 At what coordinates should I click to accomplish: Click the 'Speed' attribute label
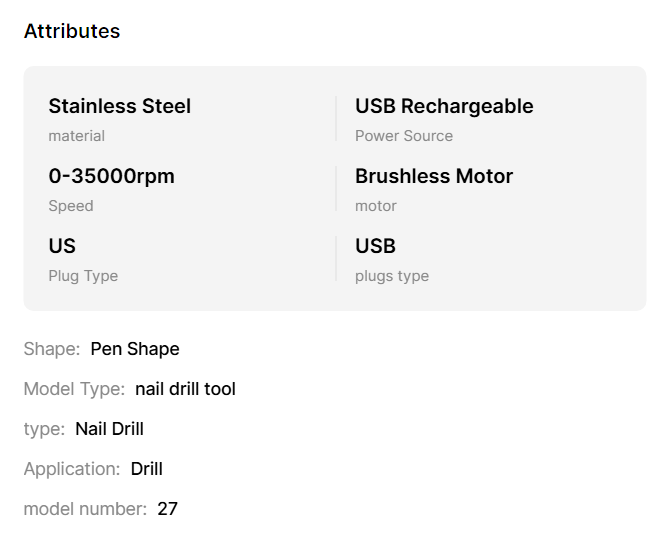(70, 206)
